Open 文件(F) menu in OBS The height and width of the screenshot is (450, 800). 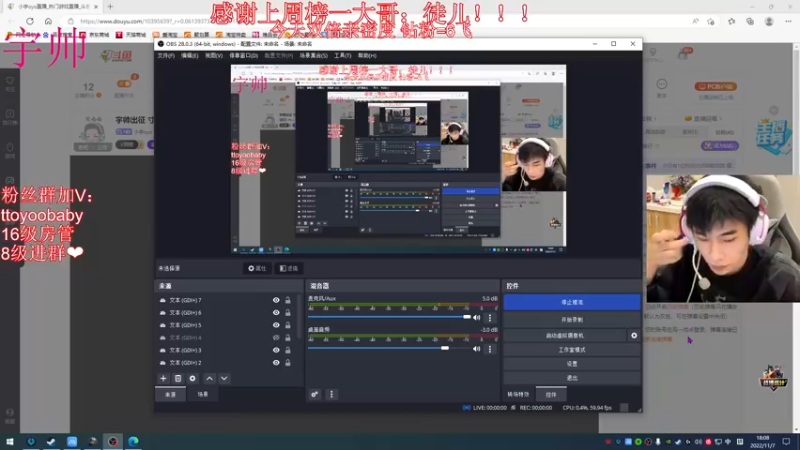[x=166, y=56]
